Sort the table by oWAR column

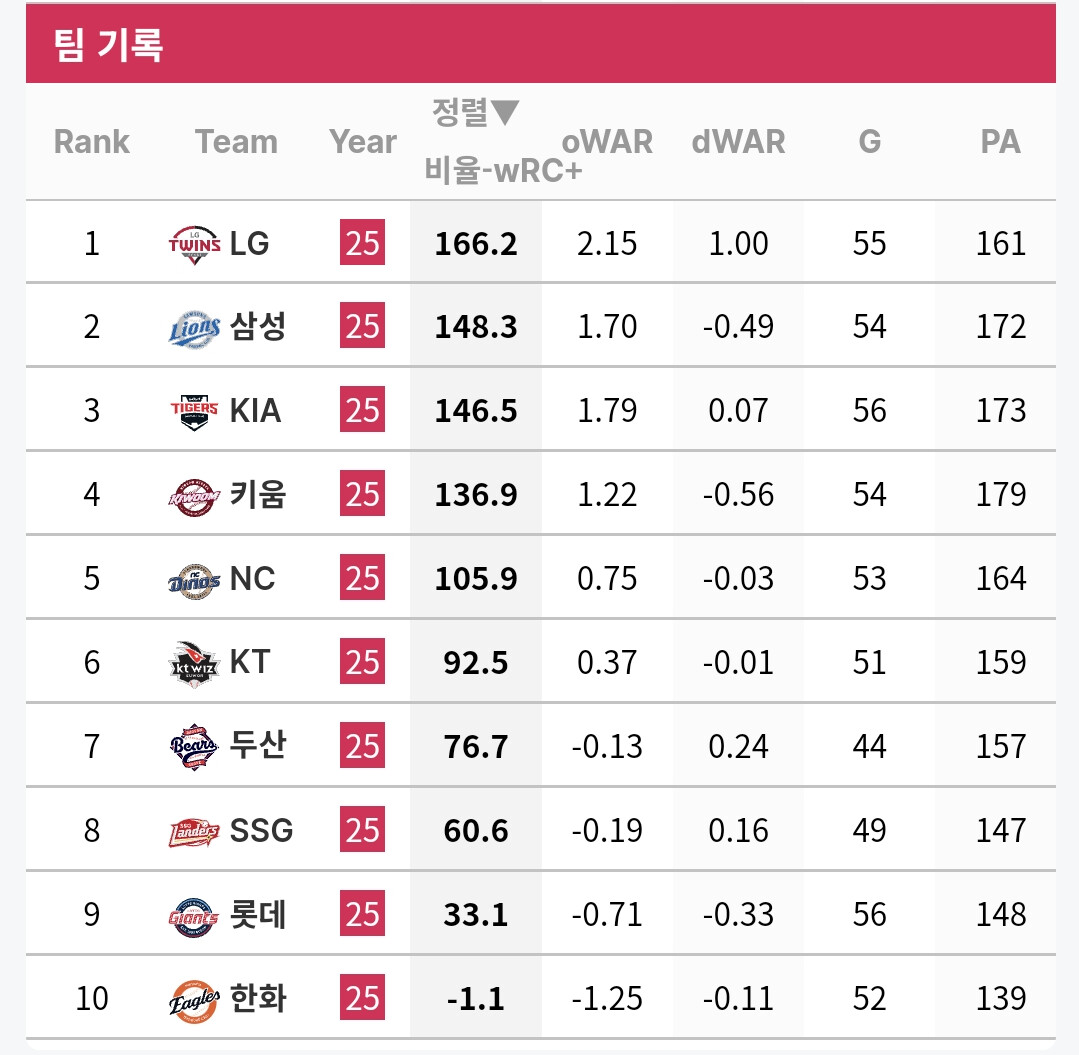pyautogui.click(x=607, y=142)
